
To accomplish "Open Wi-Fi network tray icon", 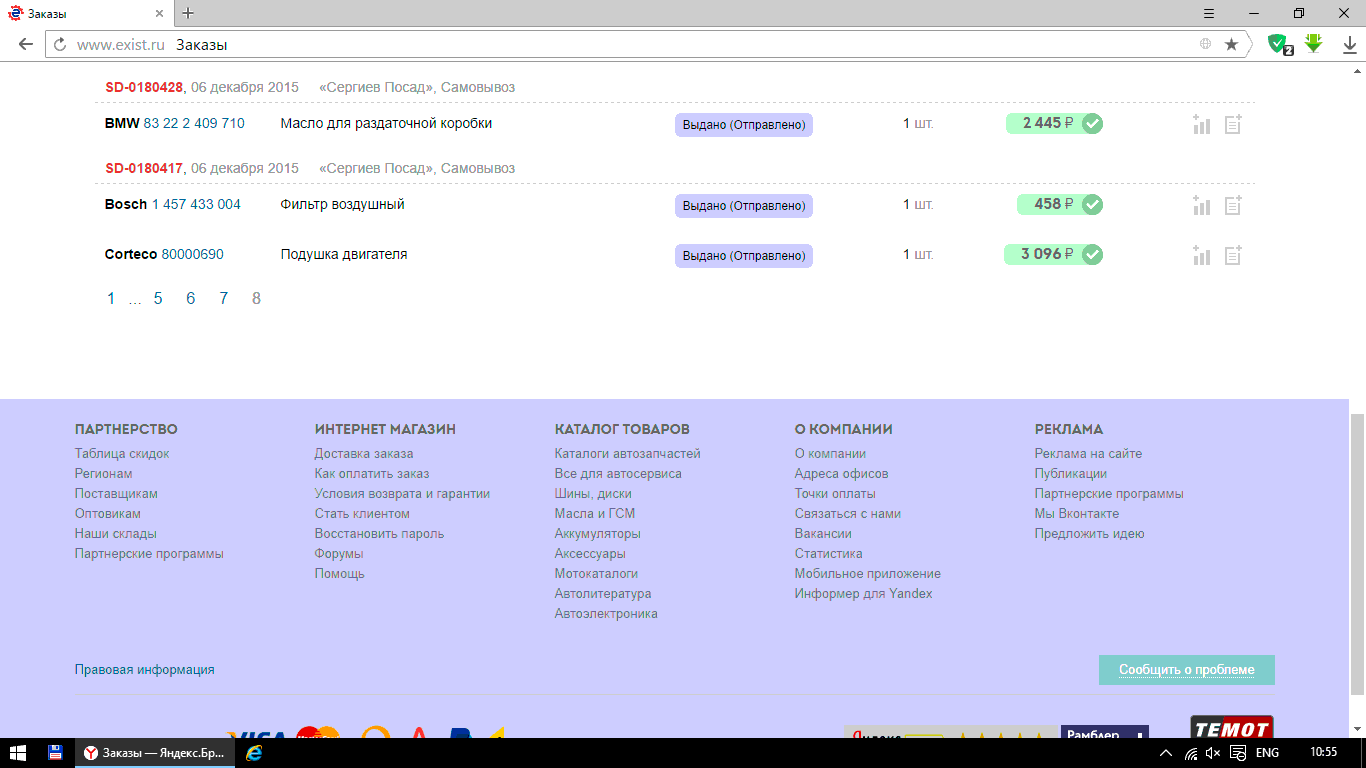I will pyautogui.click(x=1190, y=753).
